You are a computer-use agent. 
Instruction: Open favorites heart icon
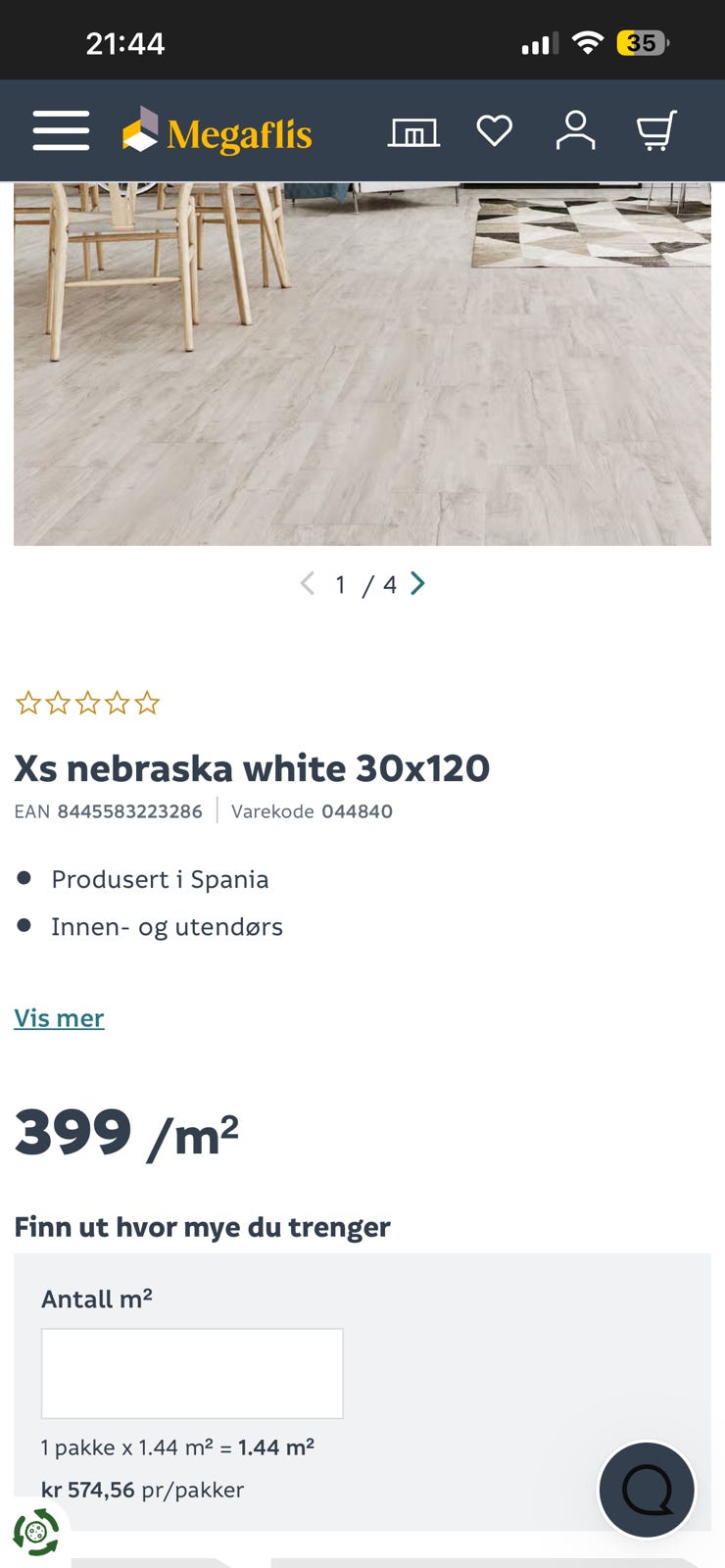[494, 130]
